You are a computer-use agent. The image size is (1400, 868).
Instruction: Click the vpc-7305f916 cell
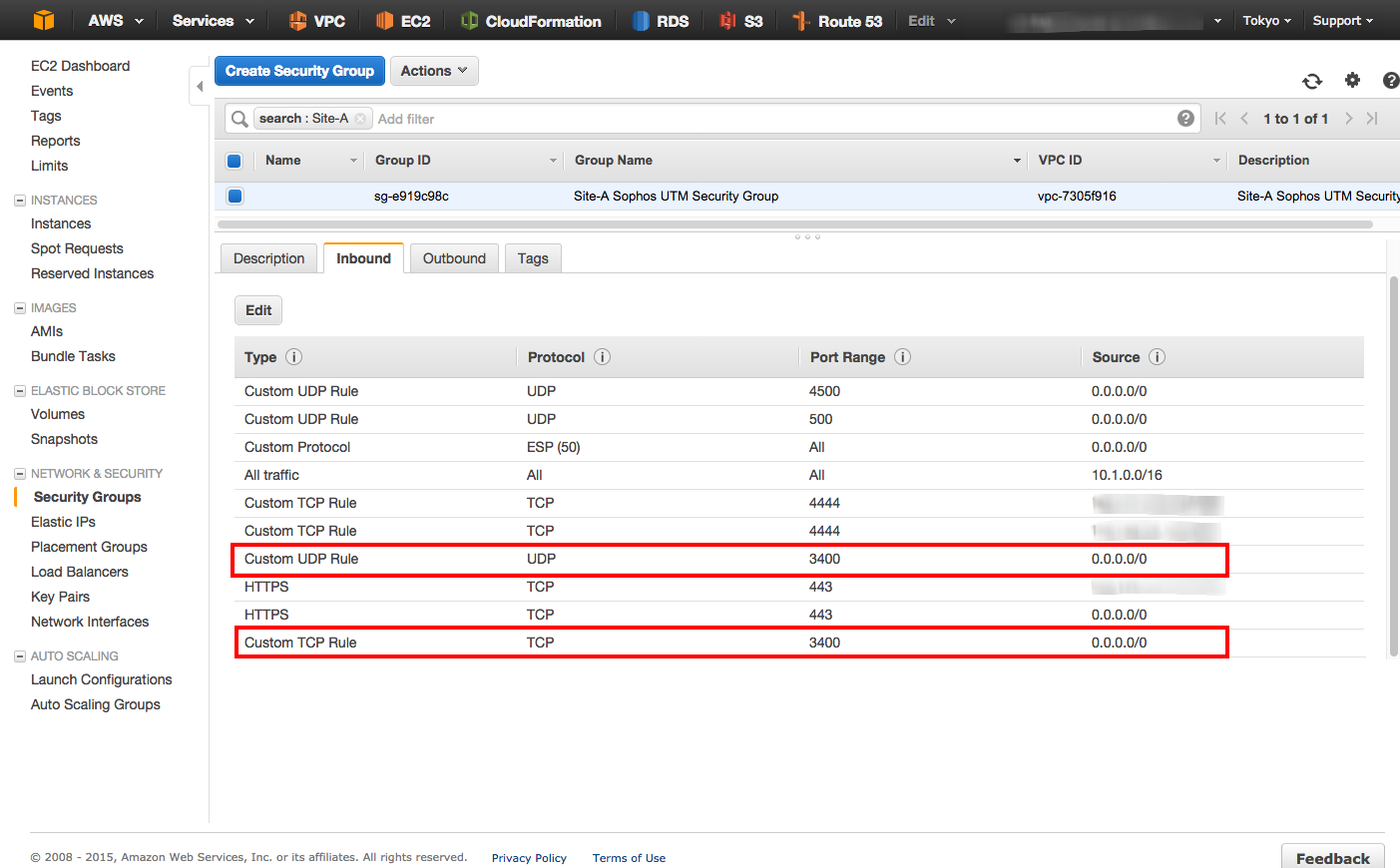point(1077,196)
